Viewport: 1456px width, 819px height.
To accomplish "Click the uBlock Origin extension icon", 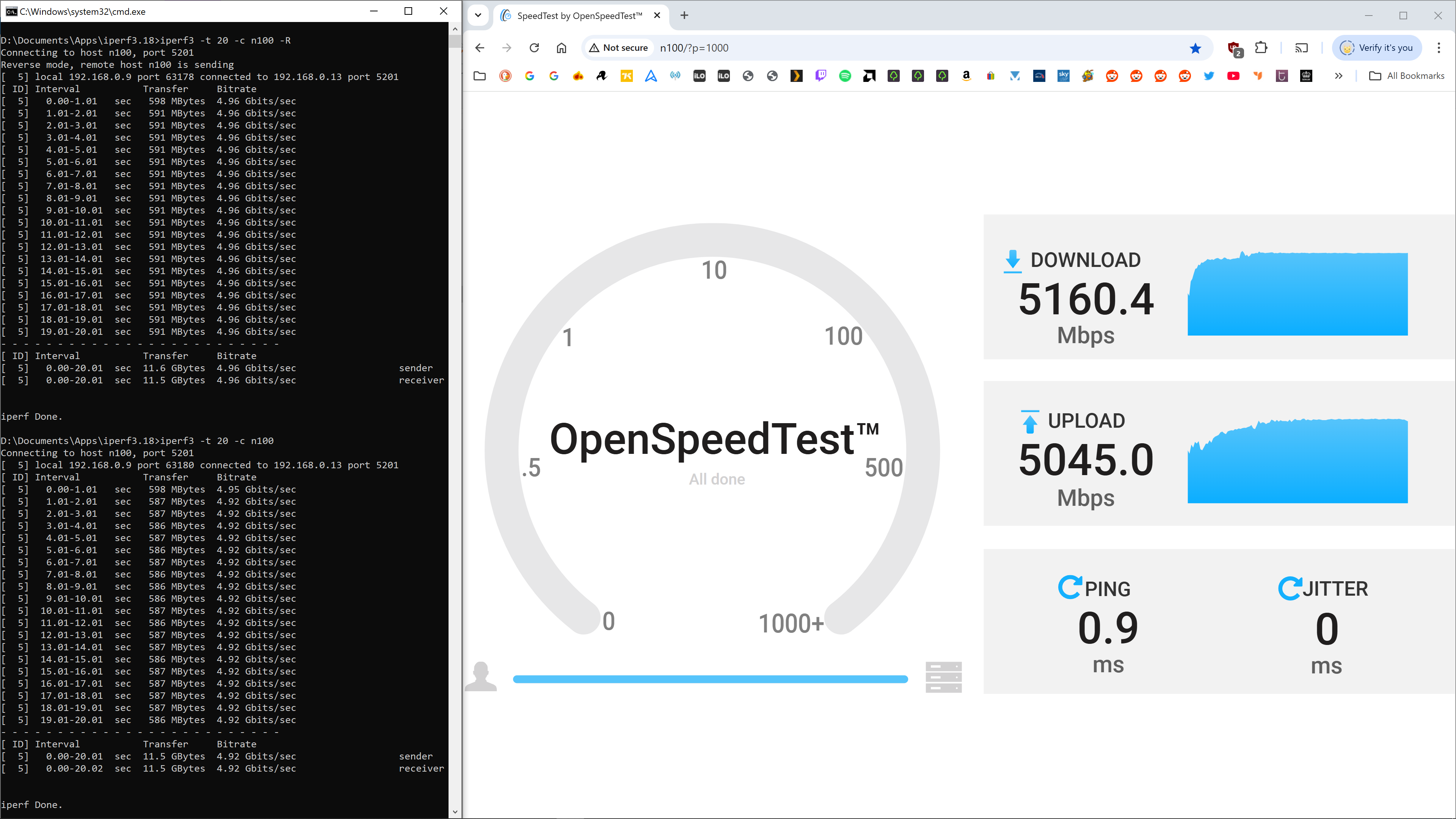I will 1235,48.
